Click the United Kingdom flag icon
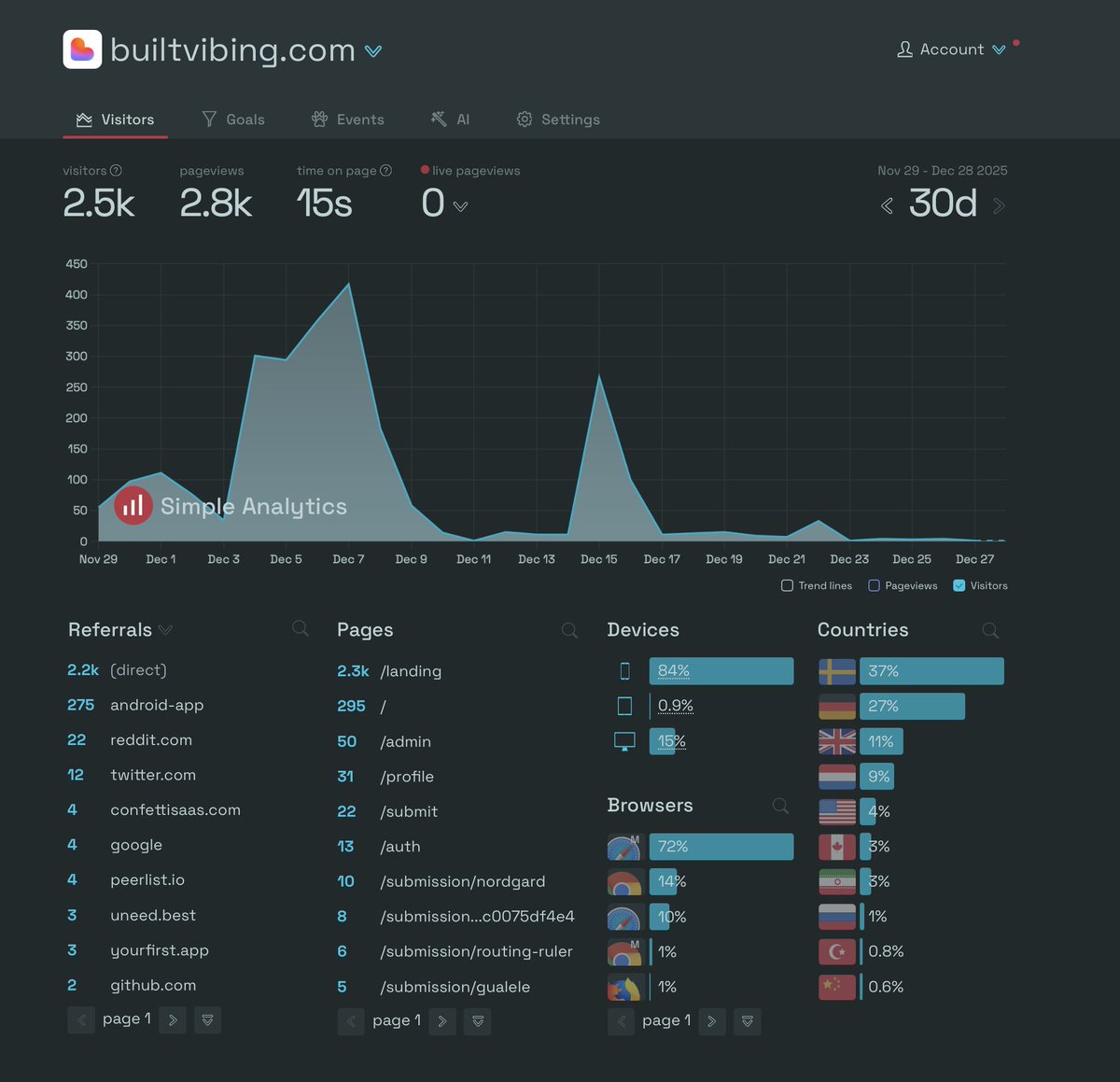 (x=837, y=741)
